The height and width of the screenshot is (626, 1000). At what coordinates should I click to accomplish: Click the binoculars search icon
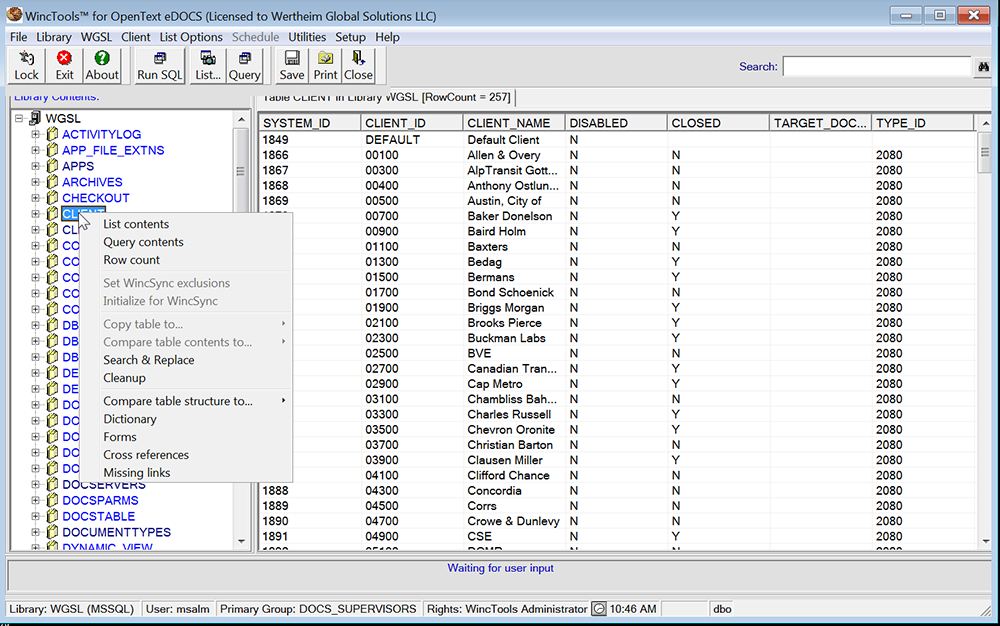click(983, 66)
